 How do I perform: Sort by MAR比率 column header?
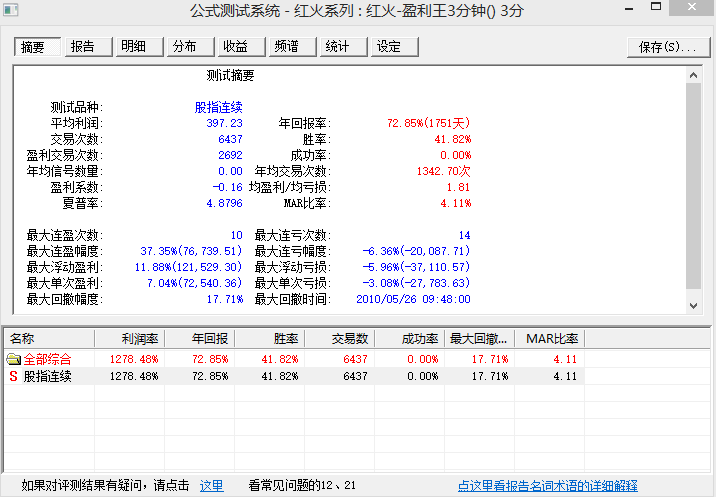click(550, 339)
